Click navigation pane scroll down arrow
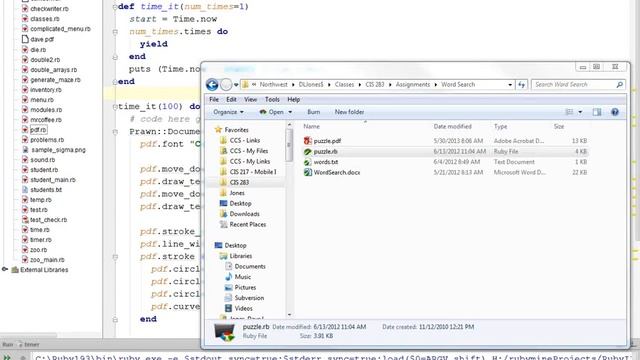The height and width of the screenshot is (360, 640). coord(289,315)
